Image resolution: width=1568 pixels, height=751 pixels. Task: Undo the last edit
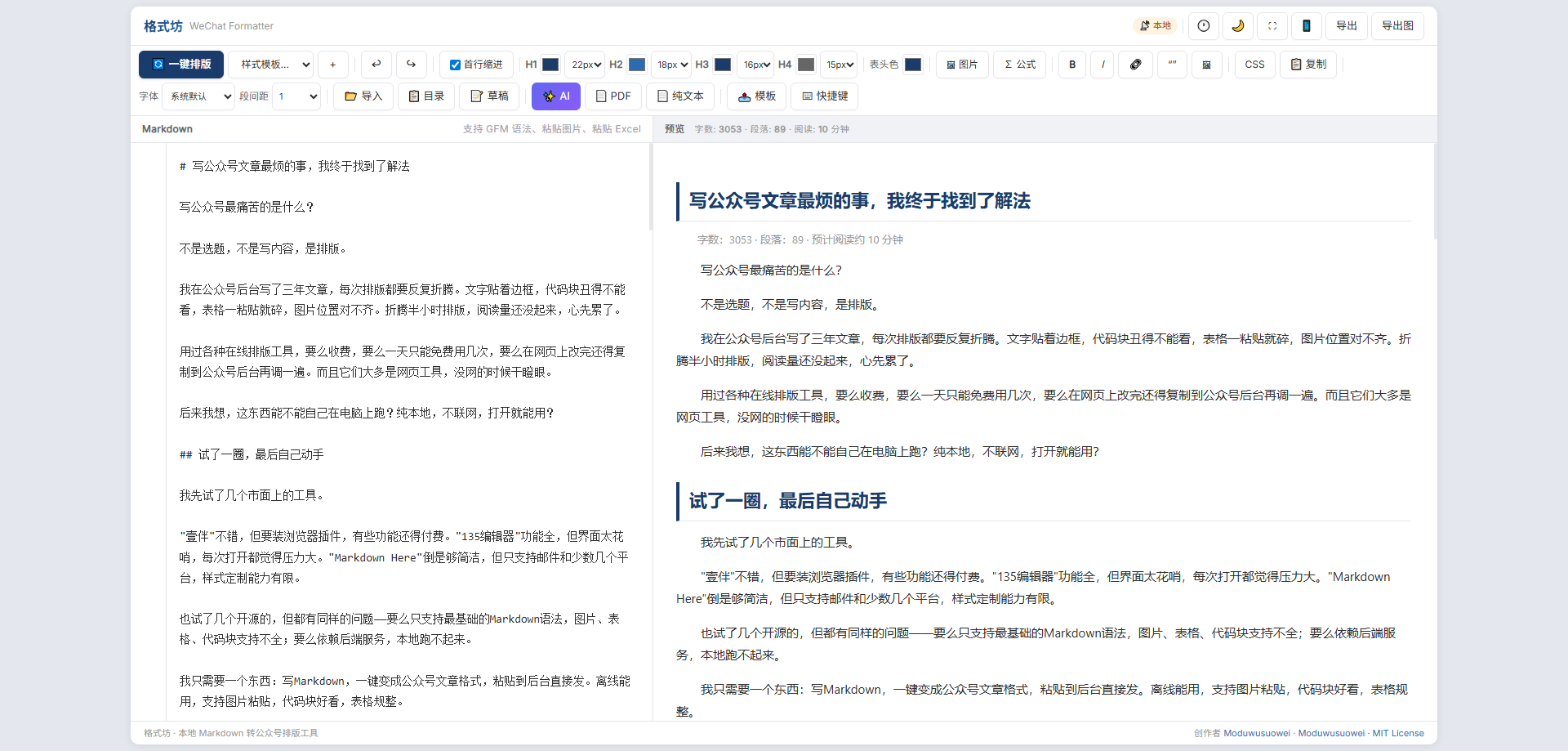coord(376,65)
